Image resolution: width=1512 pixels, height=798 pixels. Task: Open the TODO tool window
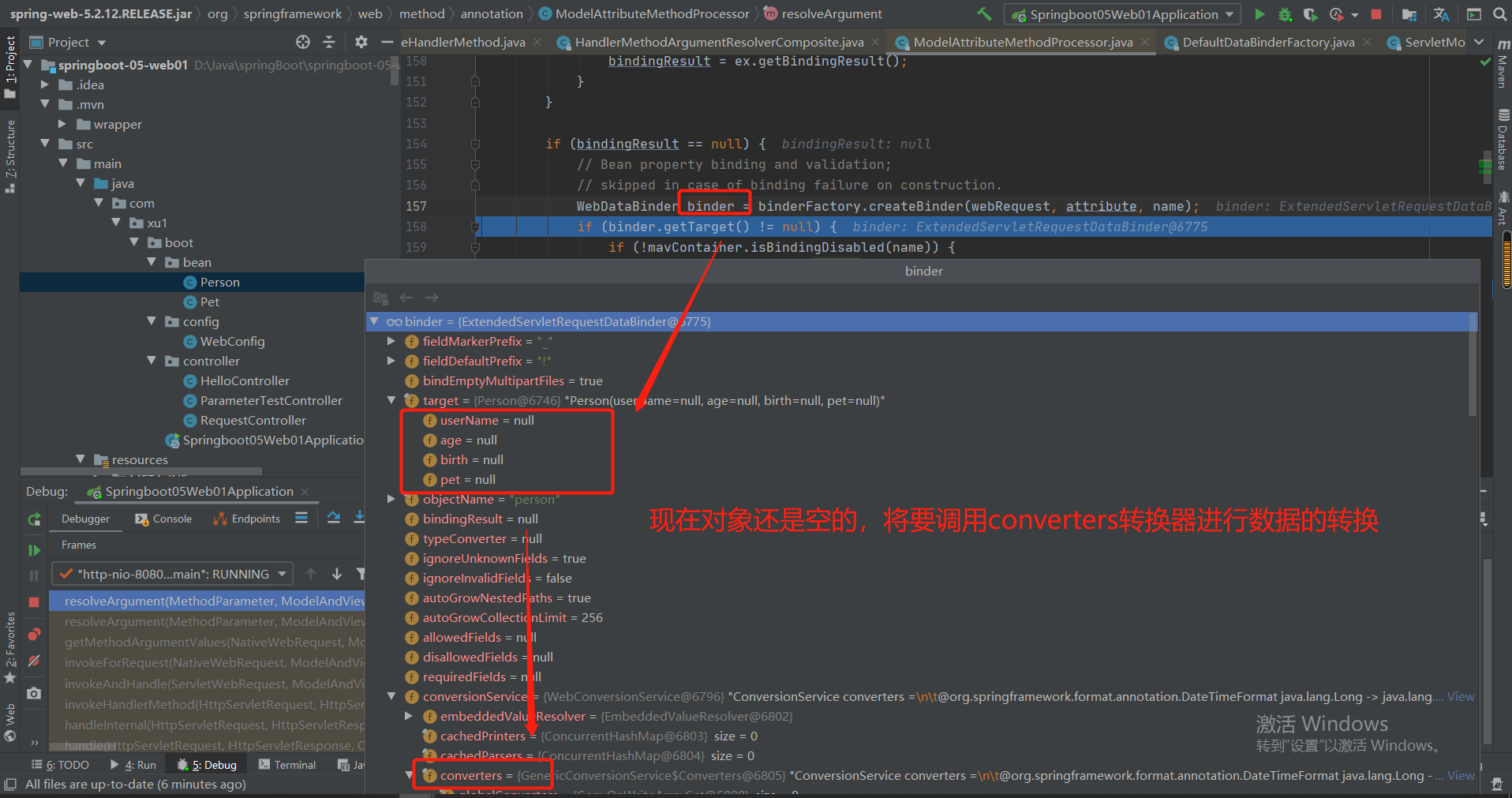(x=60, y=765)
